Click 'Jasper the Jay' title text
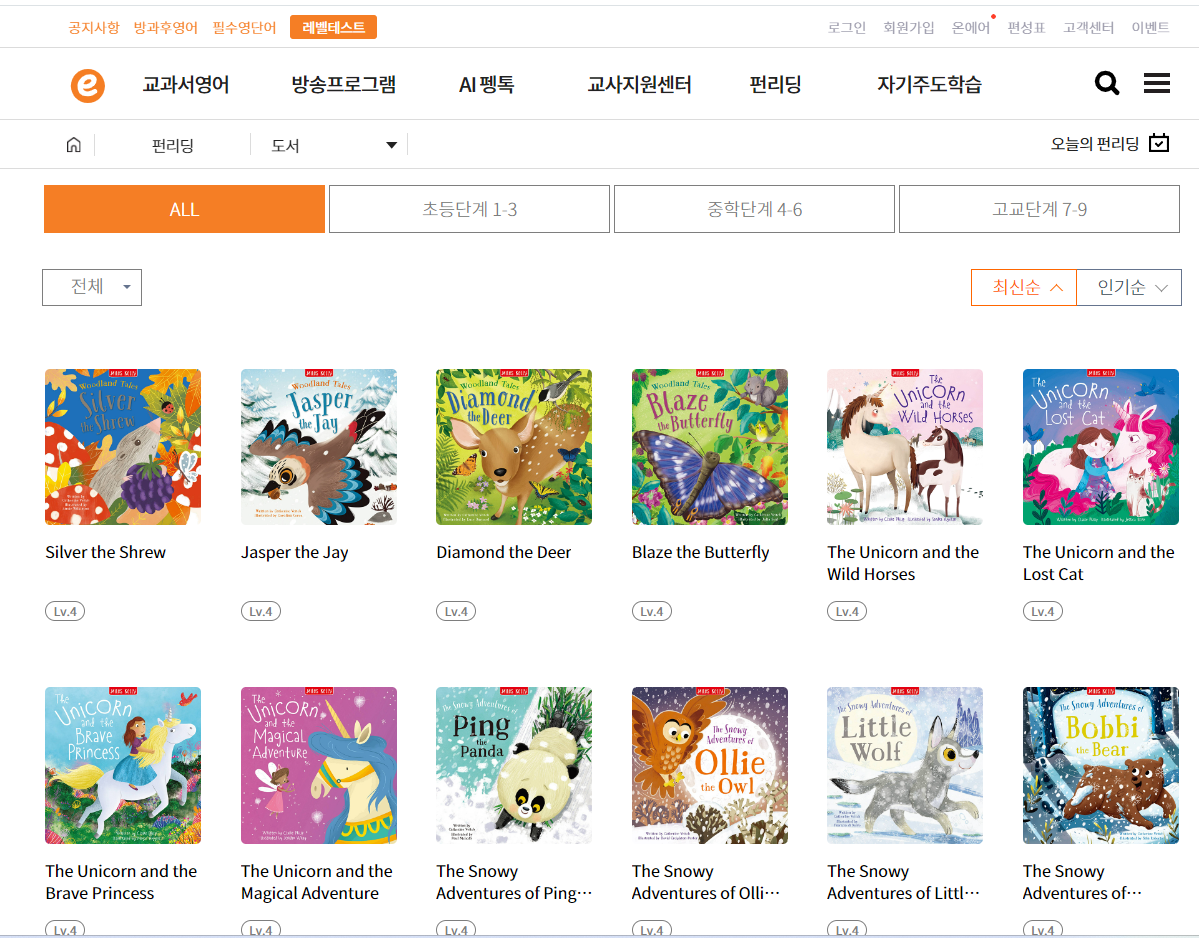 (294, 552)
